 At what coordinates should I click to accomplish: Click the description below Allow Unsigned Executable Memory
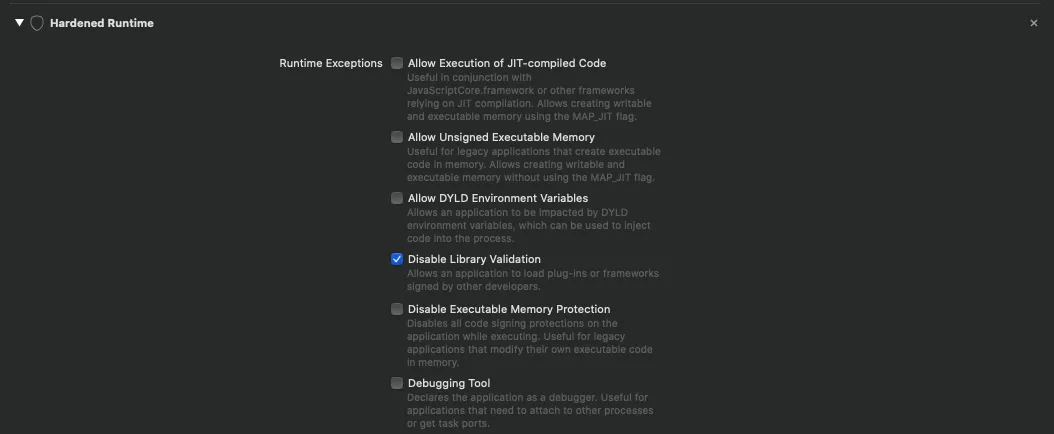pyautogui.click(x=533, y=164)
